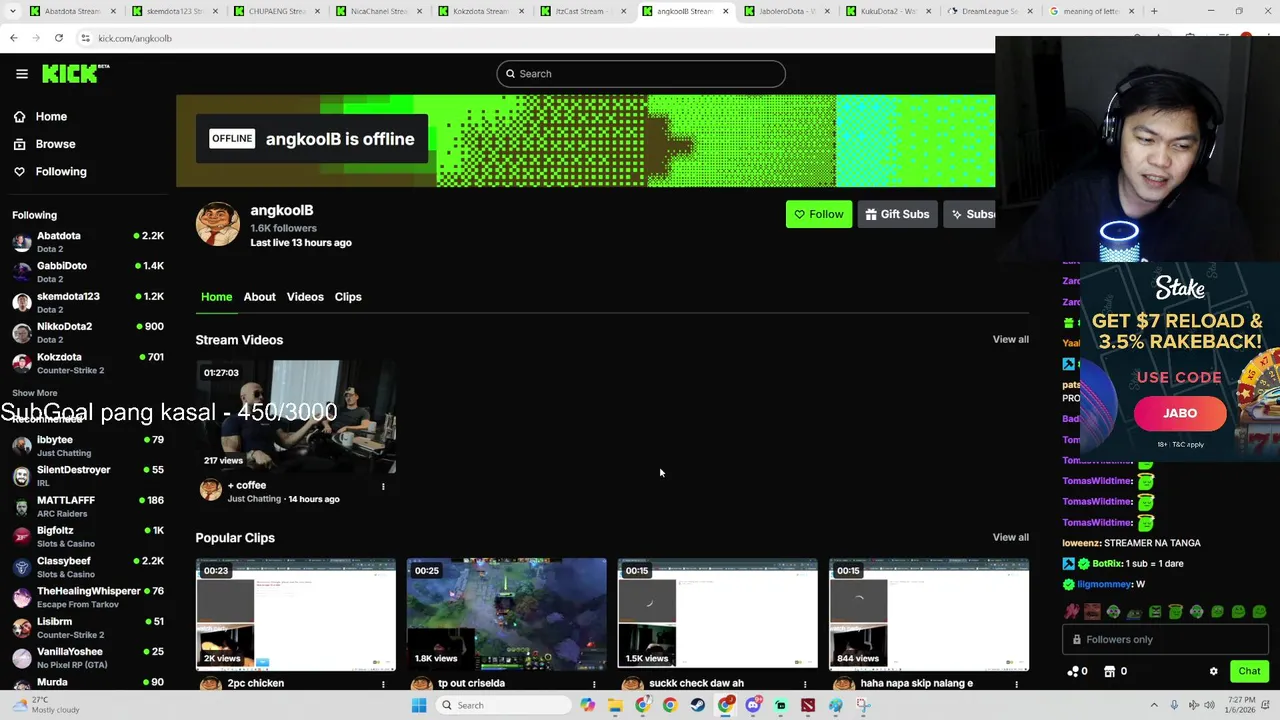Click the KICK logo

[75, 74]
